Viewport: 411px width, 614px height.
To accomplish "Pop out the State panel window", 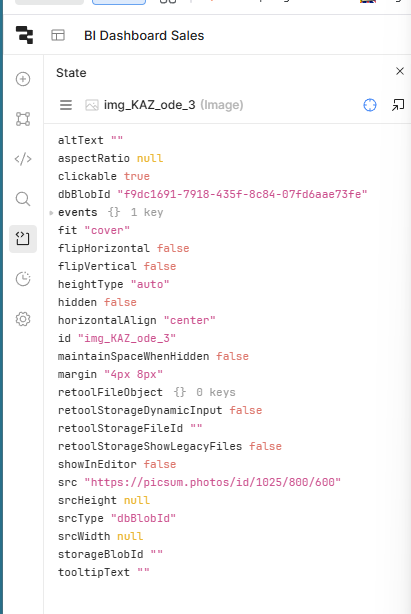I will [398, 105].
